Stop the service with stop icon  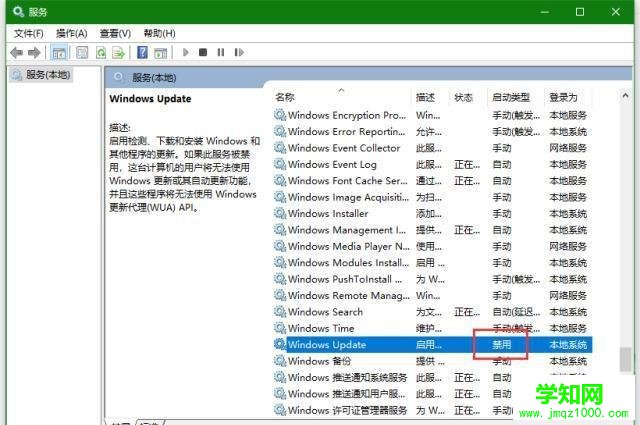tap(203, 52)
